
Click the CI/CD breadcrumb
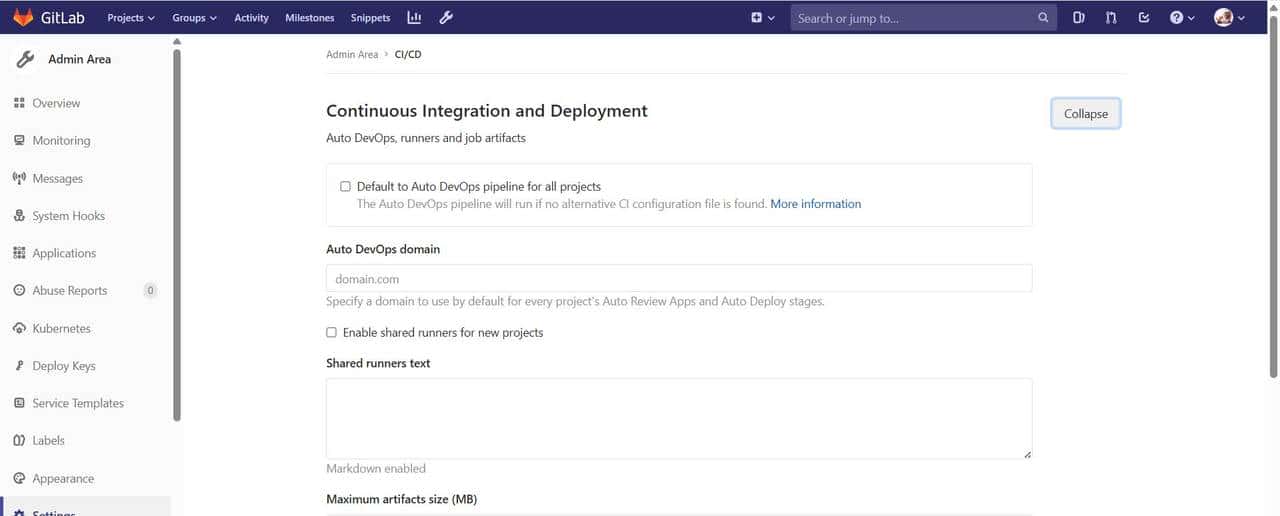(408, 54)
